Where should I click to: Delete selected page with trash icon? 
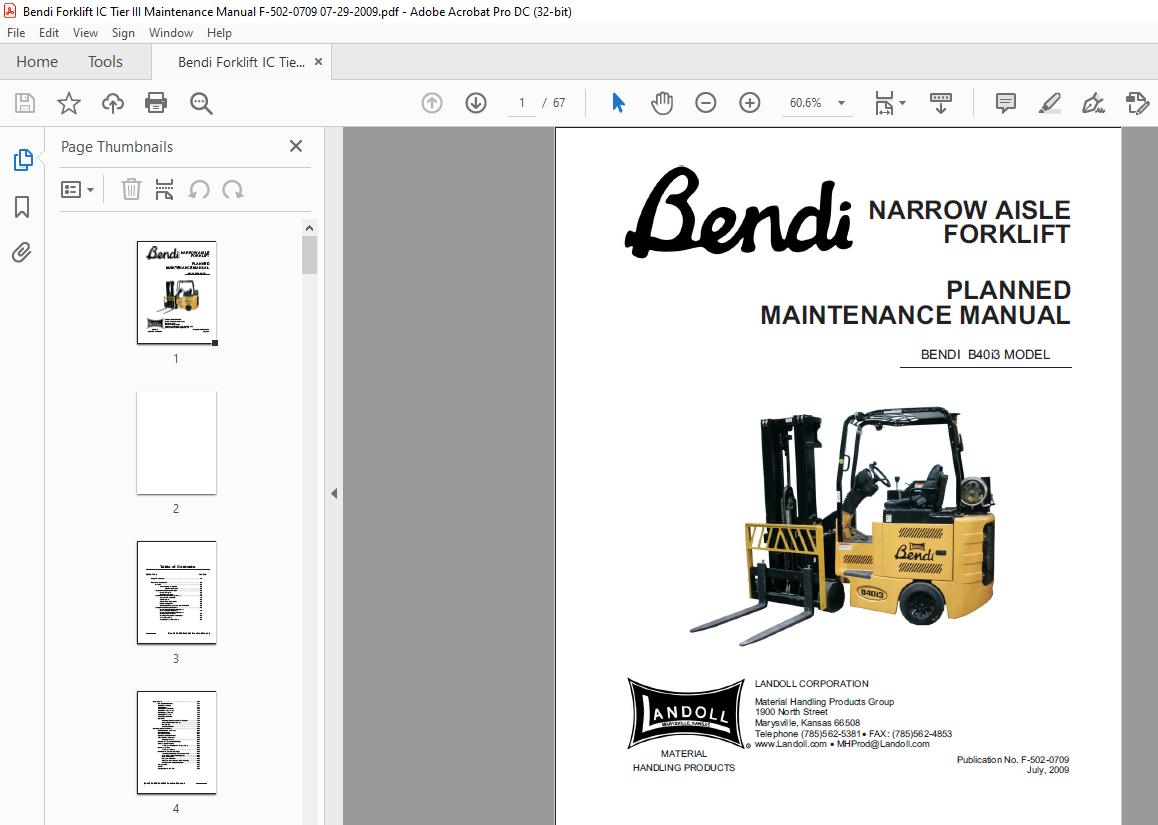tap(131, 190)
